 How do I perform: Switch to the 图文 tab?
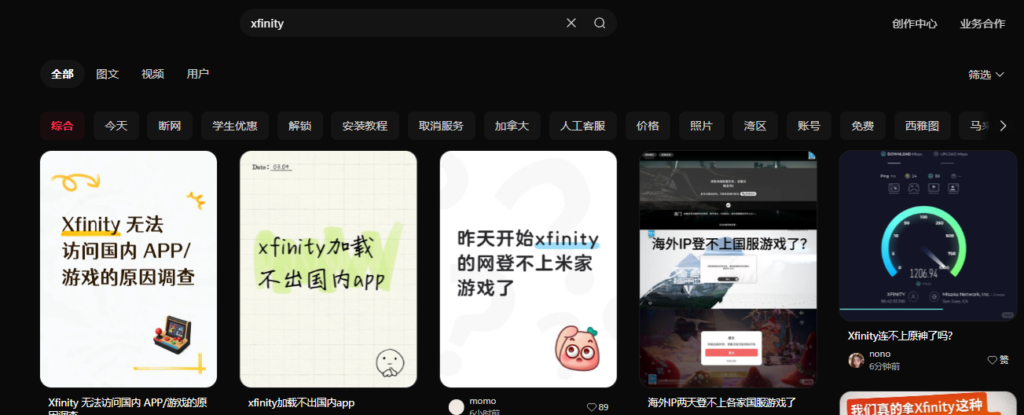click(x=107, y=74)
